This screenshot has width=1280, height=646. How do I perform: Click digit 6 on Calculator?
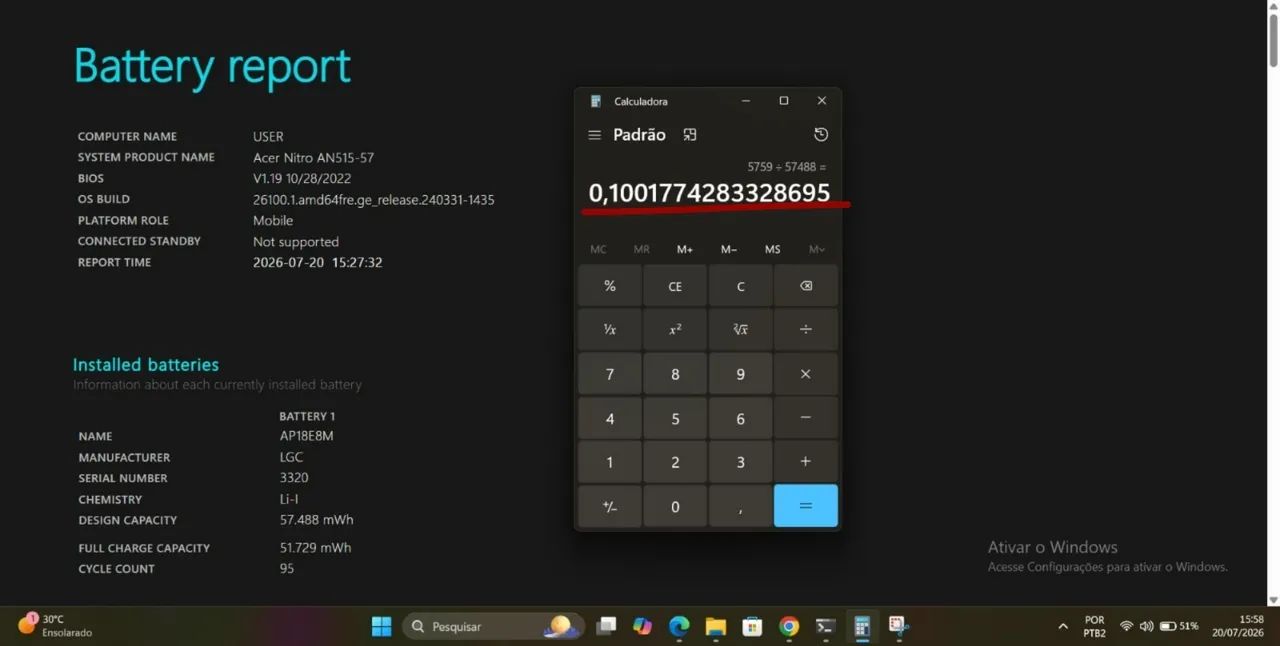pos(741,418)
